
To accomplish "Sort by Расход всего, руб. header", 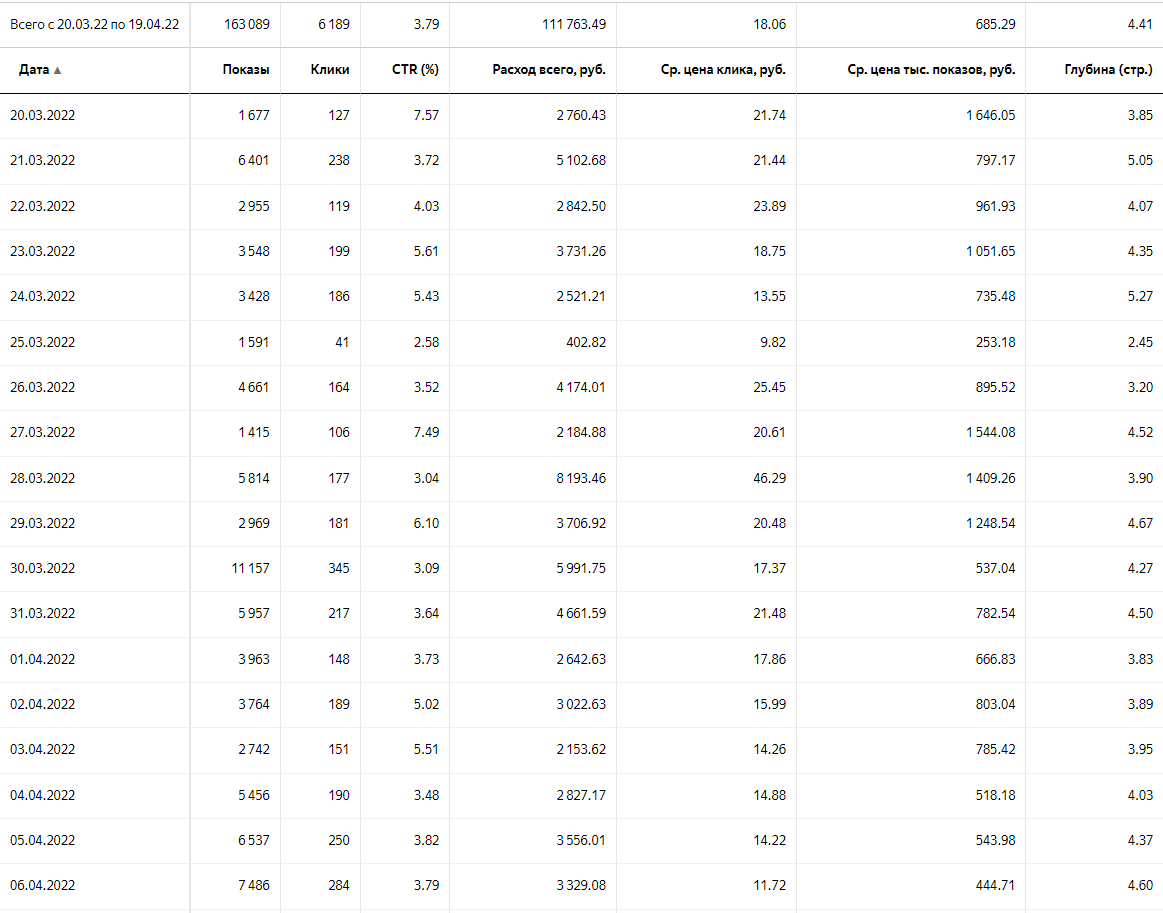I will tap(548, 70).
